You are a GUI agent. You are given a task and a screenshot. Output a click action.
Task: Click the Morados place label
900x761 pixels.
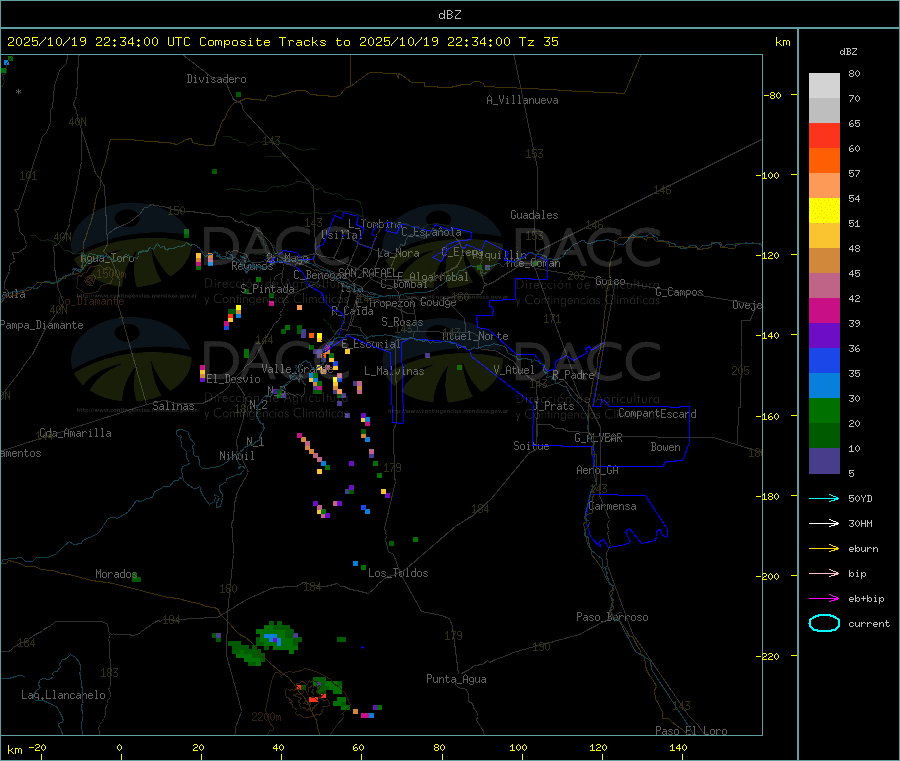tap(116, 574)
